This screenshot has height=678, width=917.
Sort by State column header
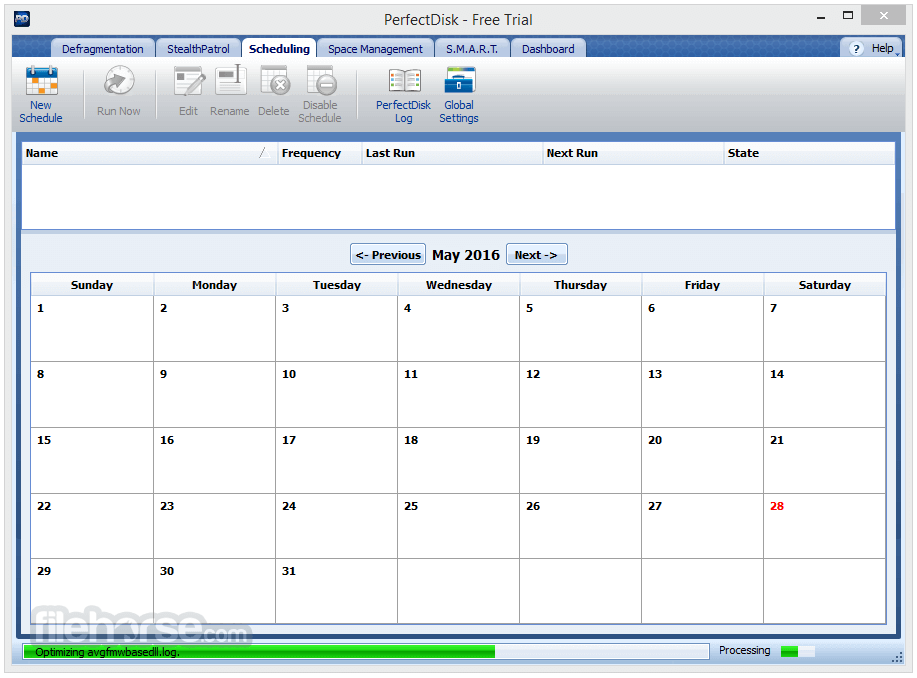809,153
